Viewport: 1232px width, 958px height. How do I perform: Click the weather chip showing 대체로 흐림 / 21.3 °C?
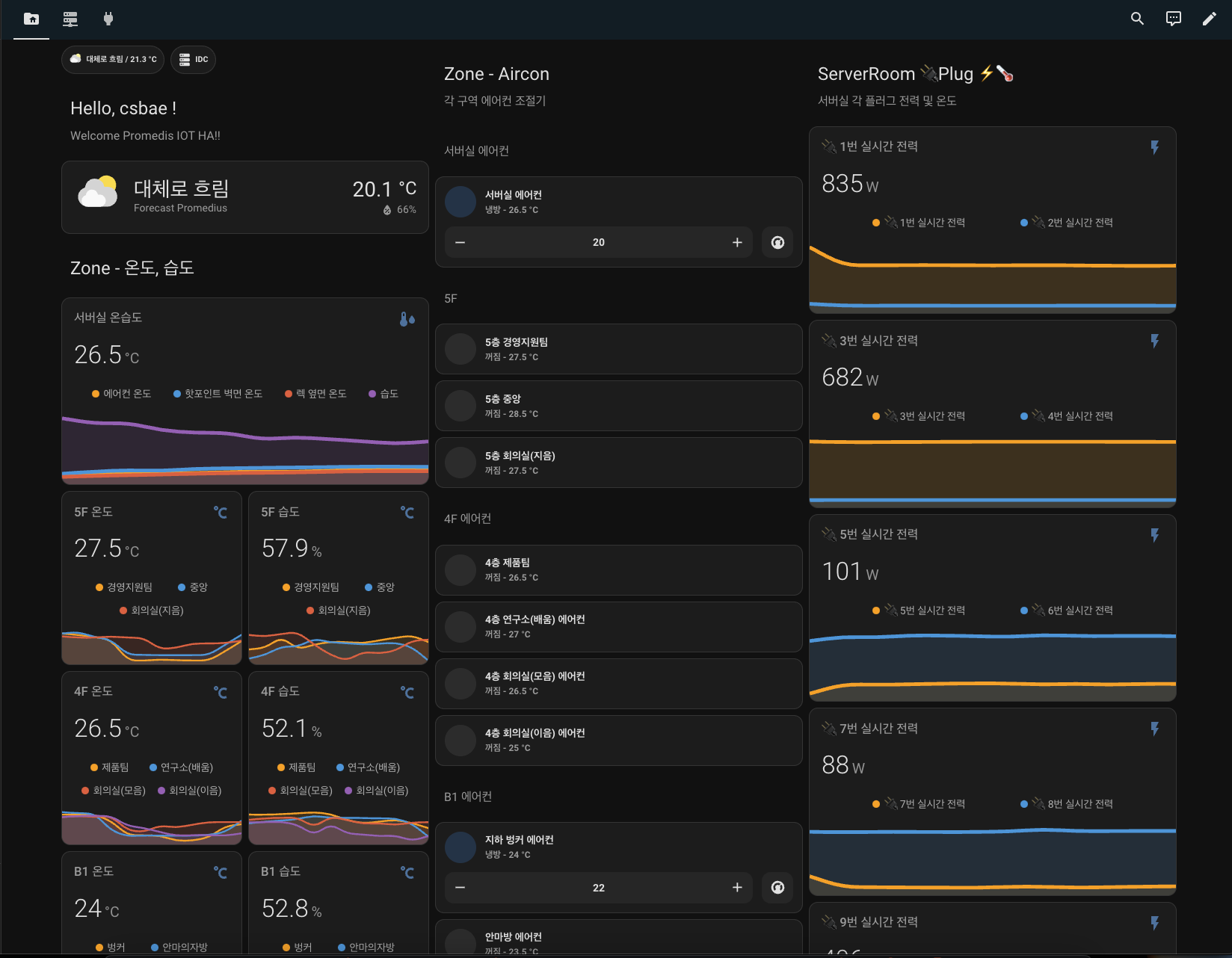click(113, 59)
